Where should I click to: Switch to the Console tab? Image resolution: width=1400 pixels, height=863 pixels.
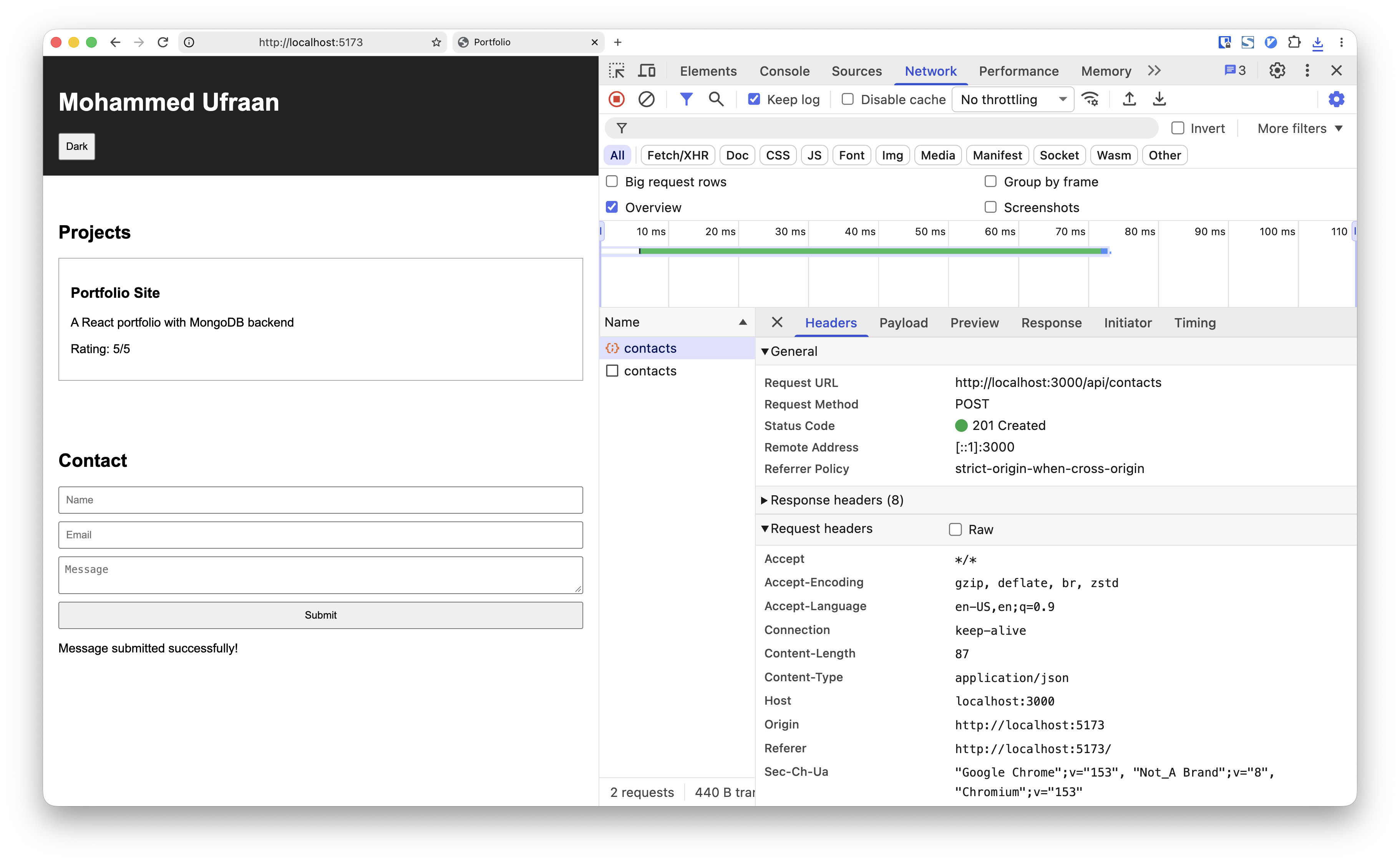[784, 71]
